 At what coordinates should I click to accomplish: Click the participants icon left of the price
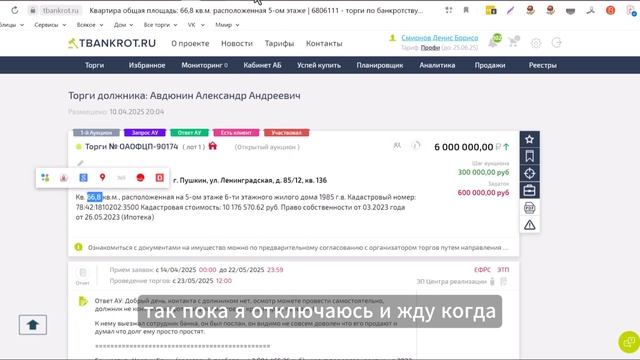(397, 146)
